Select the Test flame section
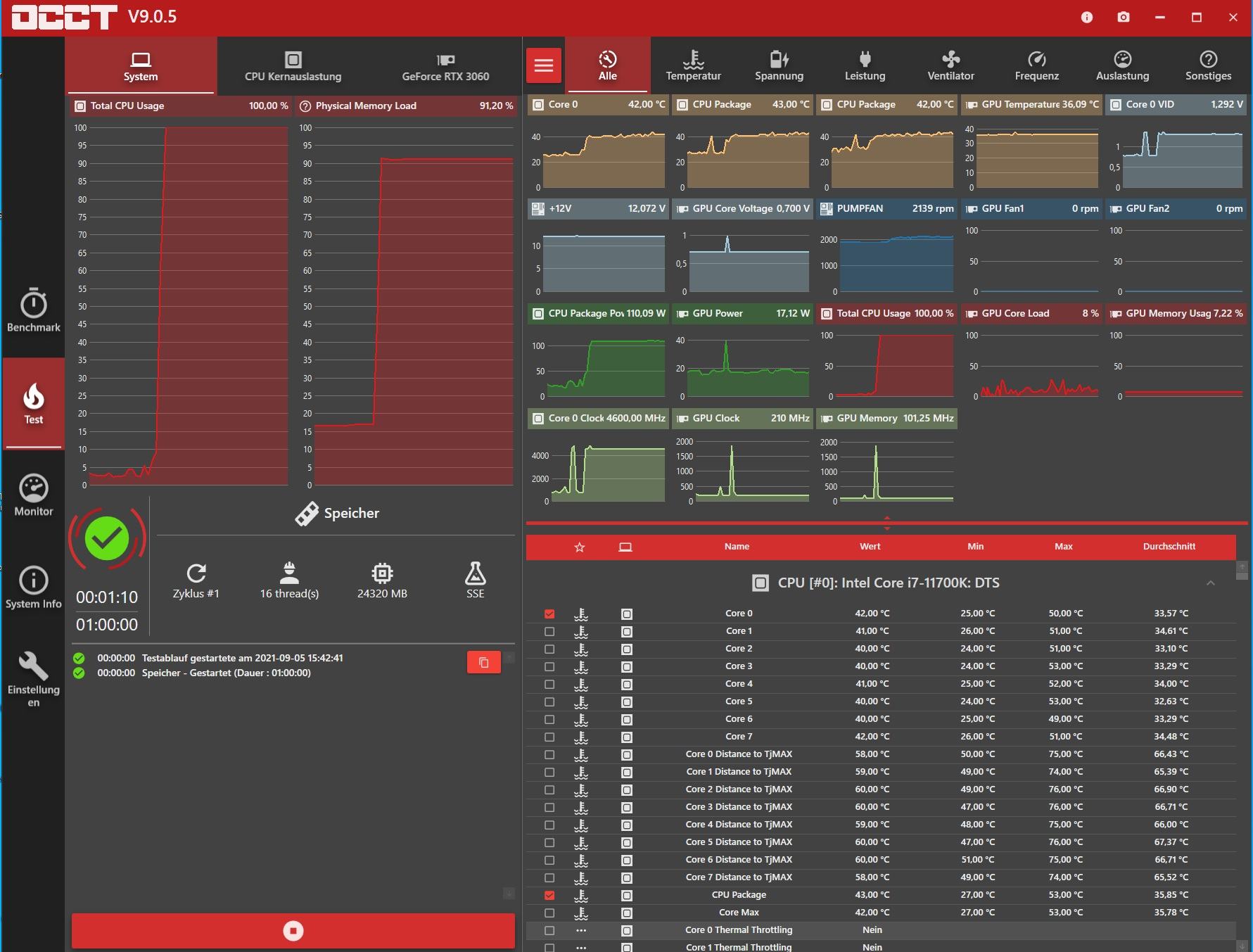Image resolution: width=1253 pixels, height=952 pixels. (33, 403)
